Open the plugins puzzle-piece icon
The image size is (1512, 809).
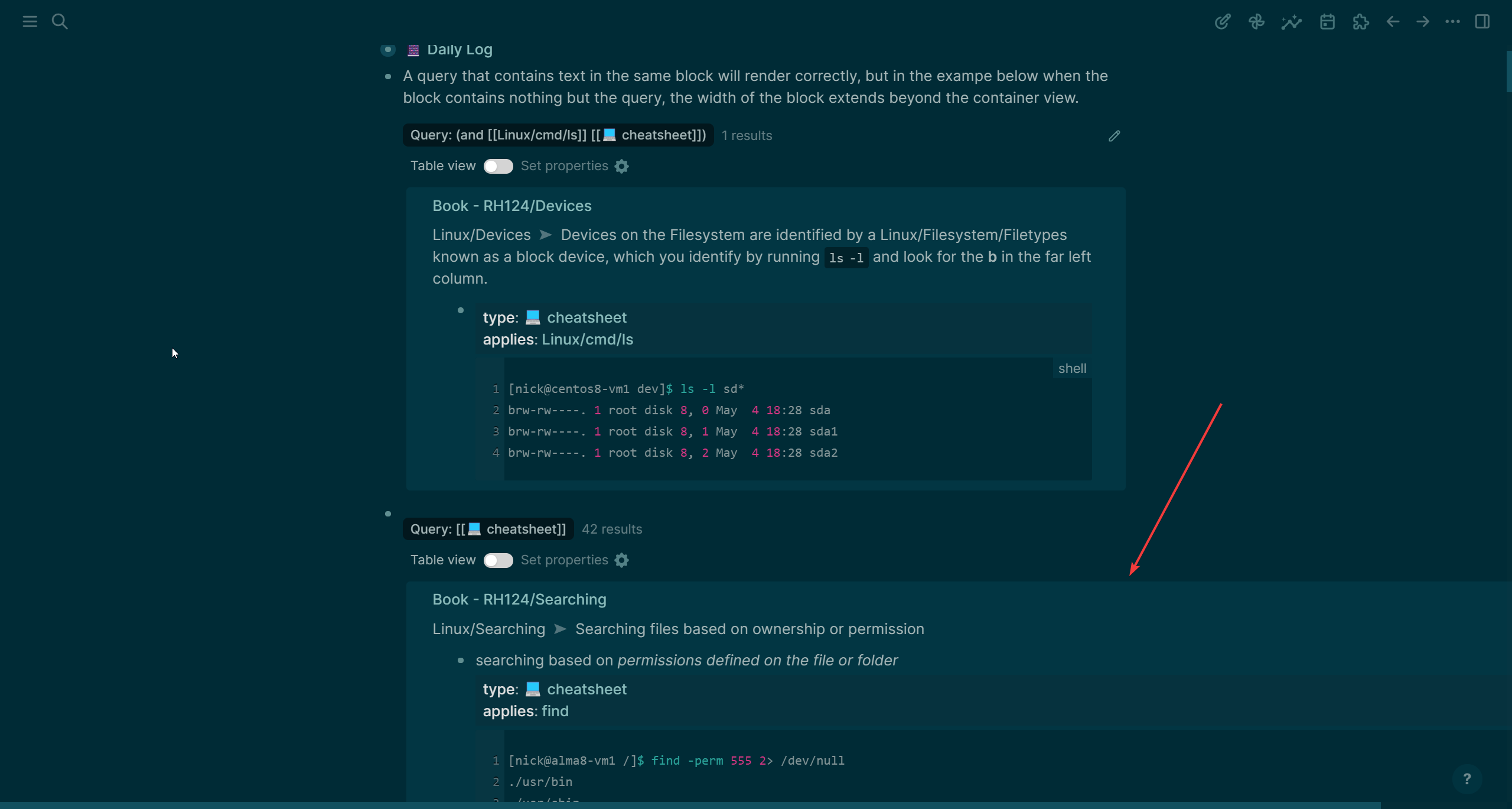(x=1361, y=21)
